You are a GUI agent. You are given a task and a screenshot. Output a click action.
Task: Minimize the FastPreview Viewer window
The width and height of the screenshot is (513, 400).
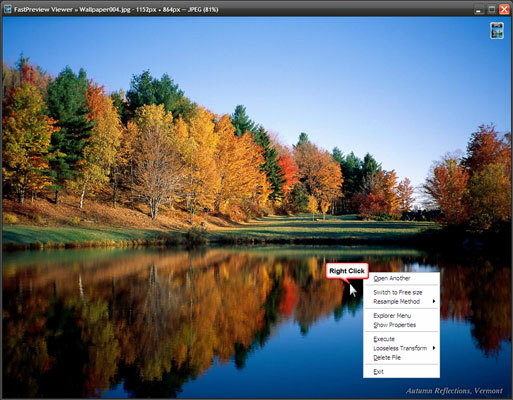tap(479, 10)
